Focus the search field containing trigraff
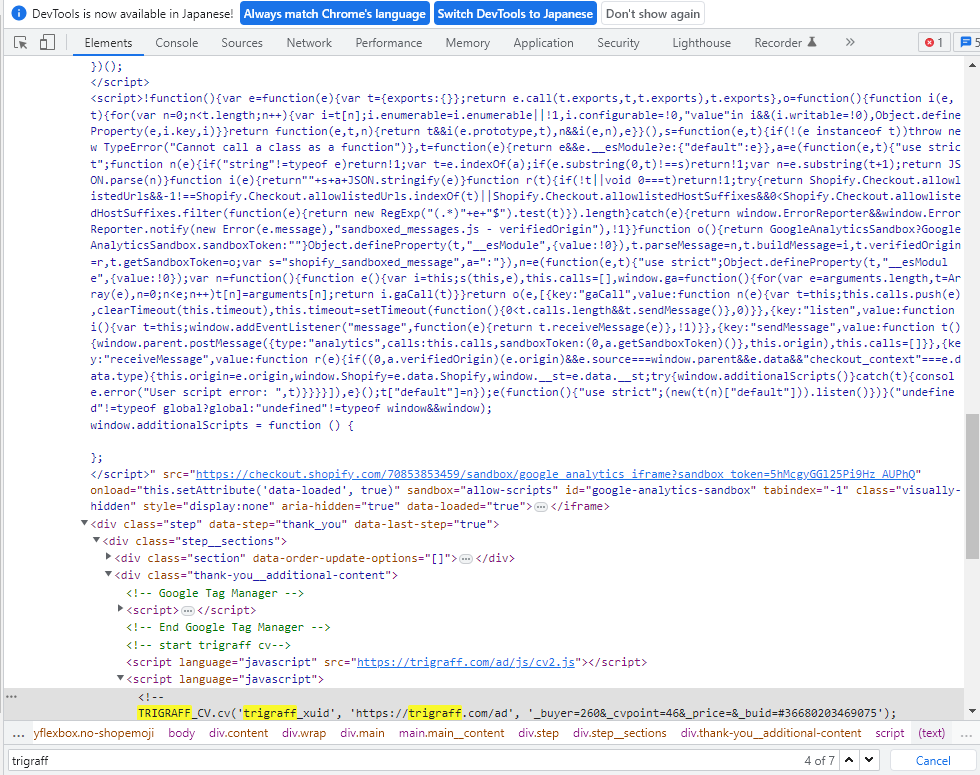 400,760
